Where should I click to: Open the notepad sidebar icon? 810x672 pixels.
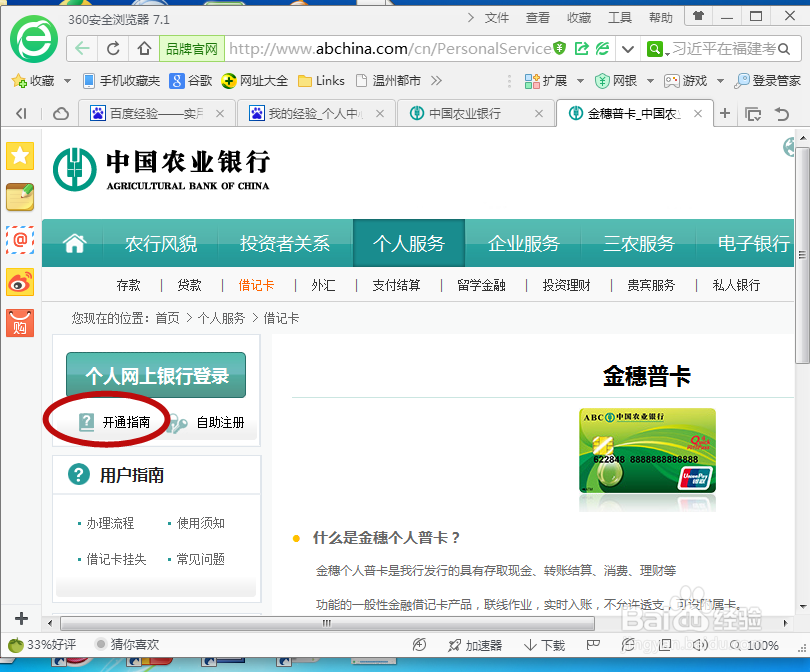click(20, 197)
